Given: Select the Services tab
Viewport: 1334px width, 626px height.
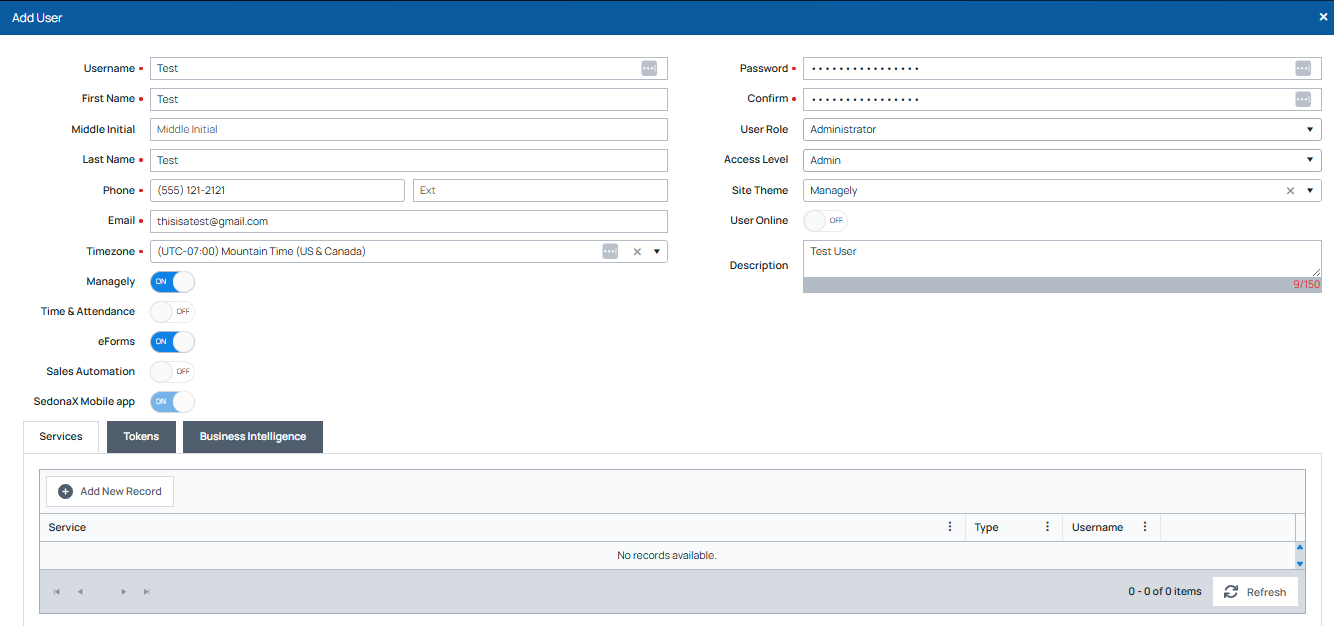Looking at the screenshot, I should coord(61,437).
